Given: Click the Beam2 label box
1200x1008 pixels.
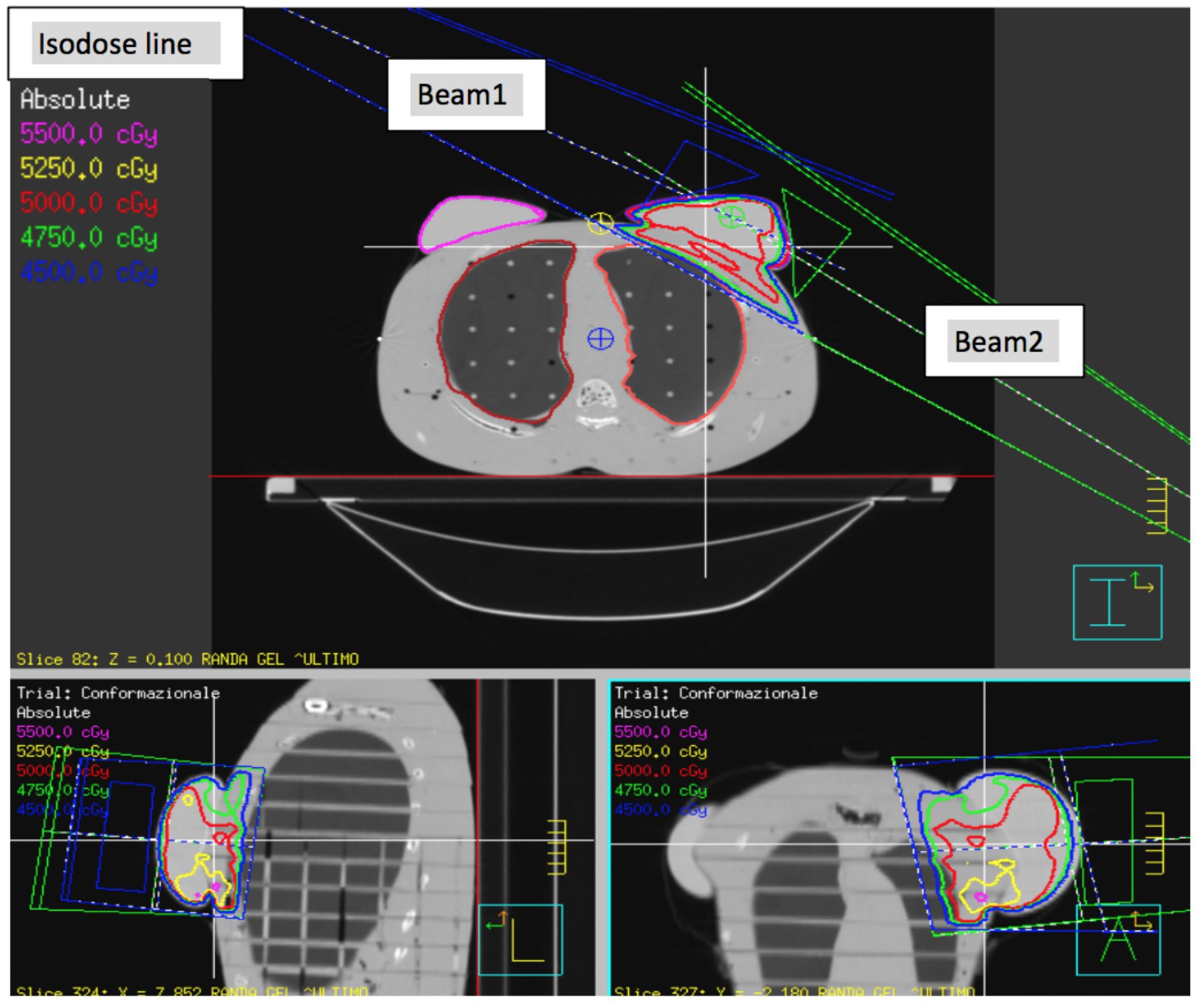Looking at the screenshot, I should pos(1003,341).
